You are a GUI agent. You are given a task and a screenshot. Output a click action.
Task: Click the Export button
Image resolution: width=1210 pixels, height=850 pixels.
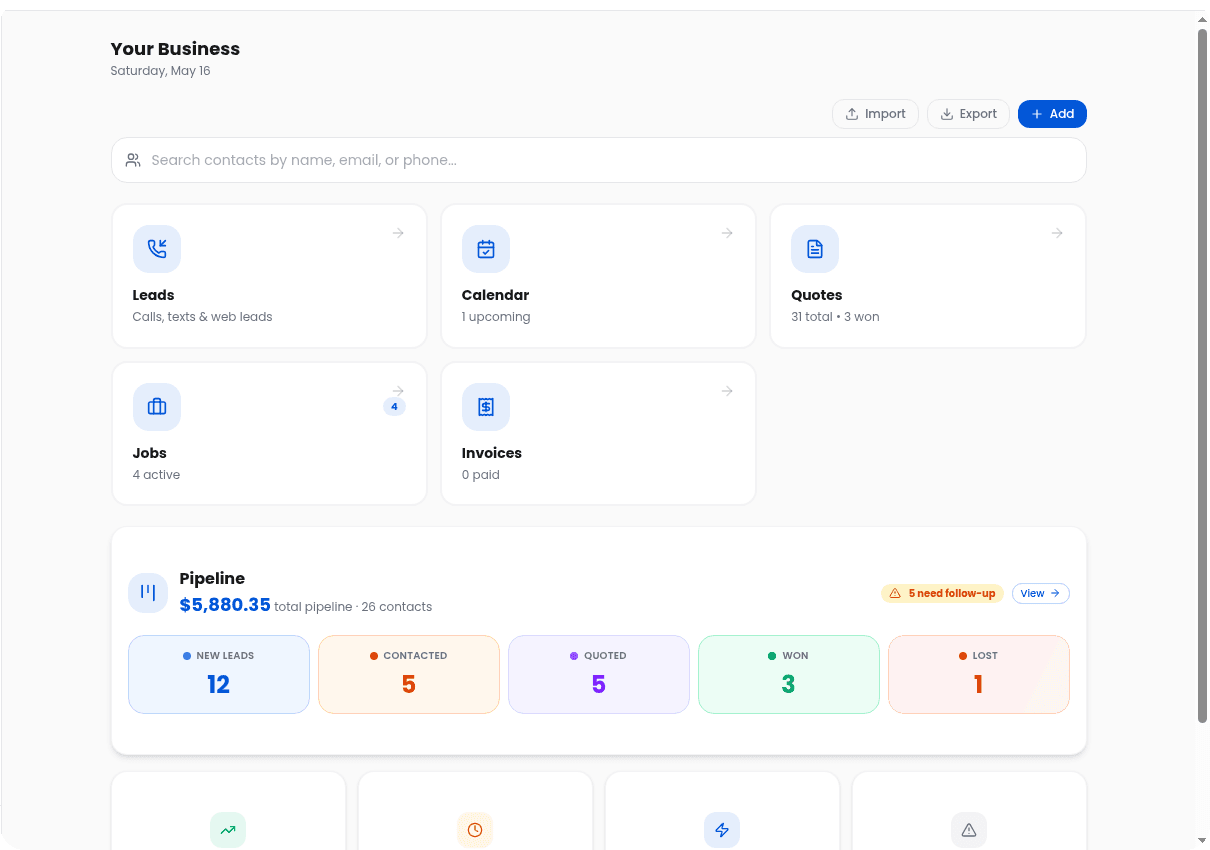click(x=968, y=114)
